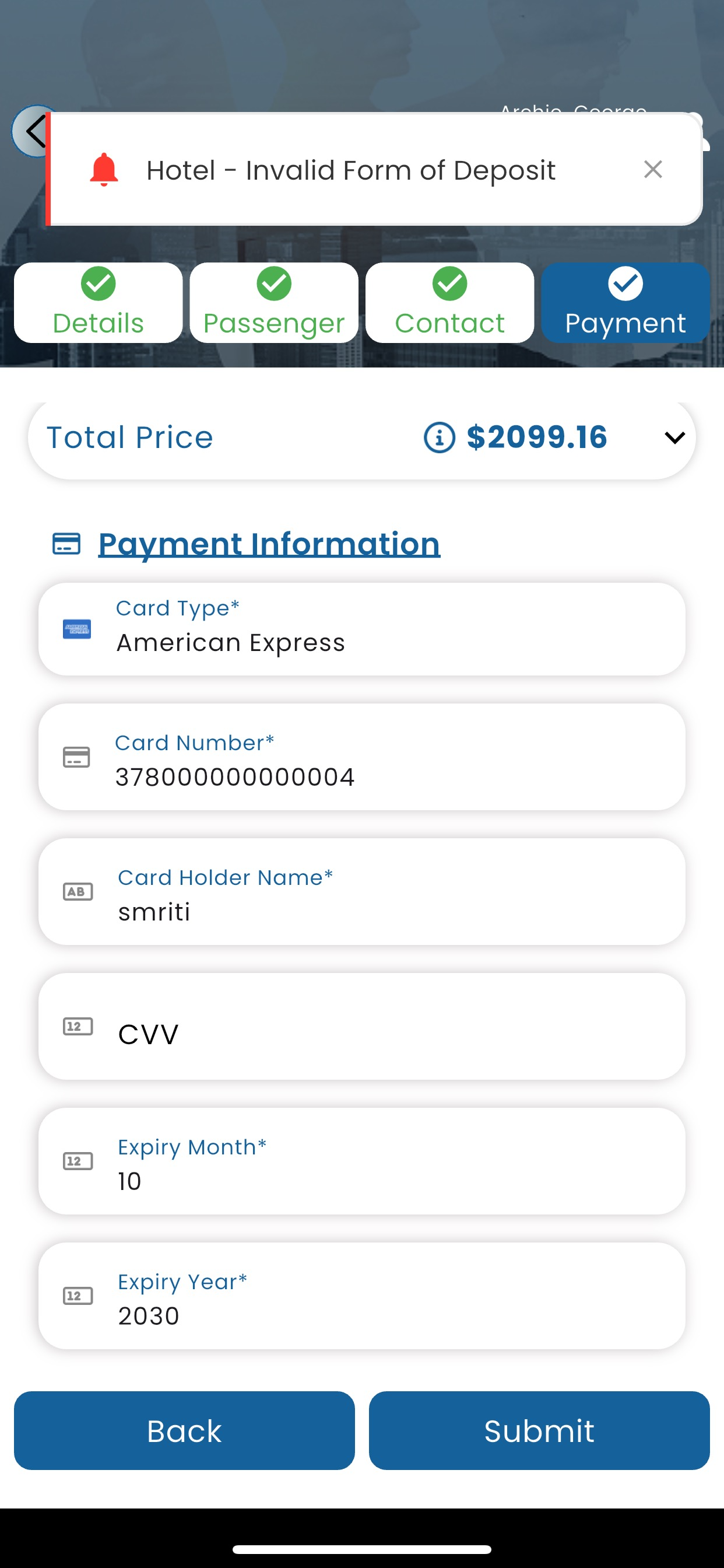Open the Card Type dropdown
724x1568 pixels.
tap(389, 629)
